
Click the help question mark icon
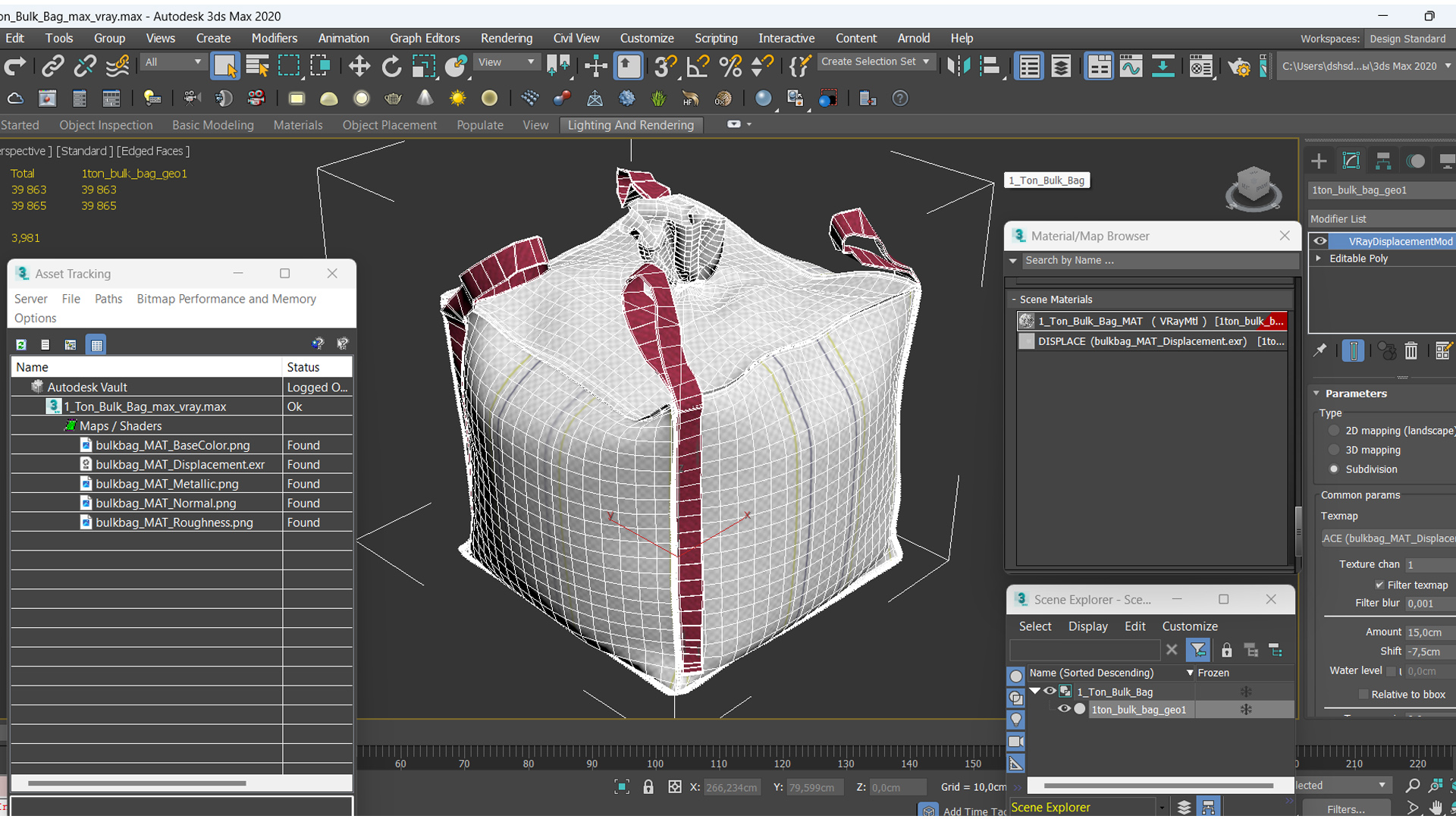tap(899, 99)
